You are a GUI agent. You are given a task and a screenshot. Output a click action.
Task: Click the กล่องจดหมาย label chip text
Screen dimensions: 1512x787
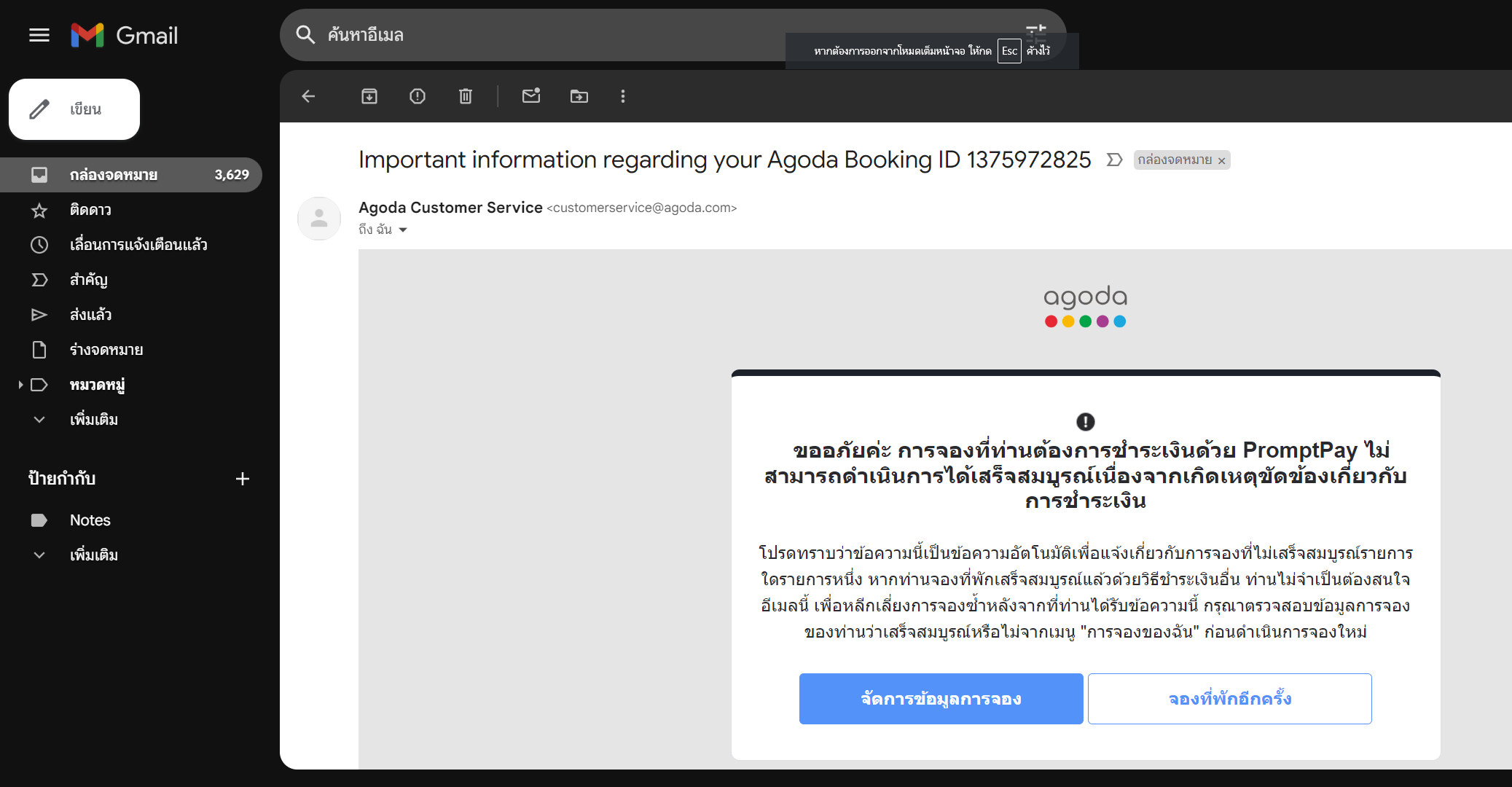point(1175,160)
